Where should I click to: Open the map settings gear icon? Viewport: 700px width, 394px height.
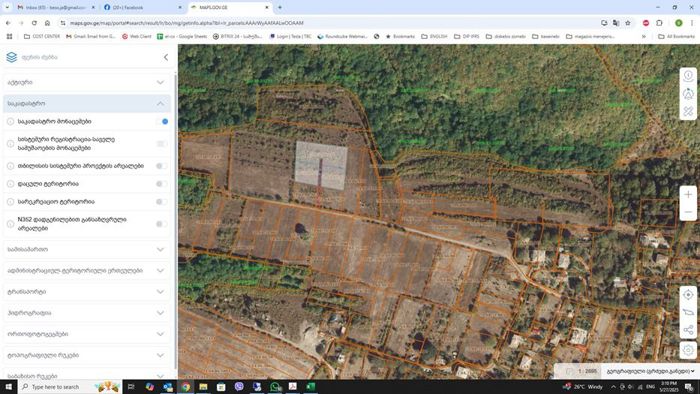[688, 349]
